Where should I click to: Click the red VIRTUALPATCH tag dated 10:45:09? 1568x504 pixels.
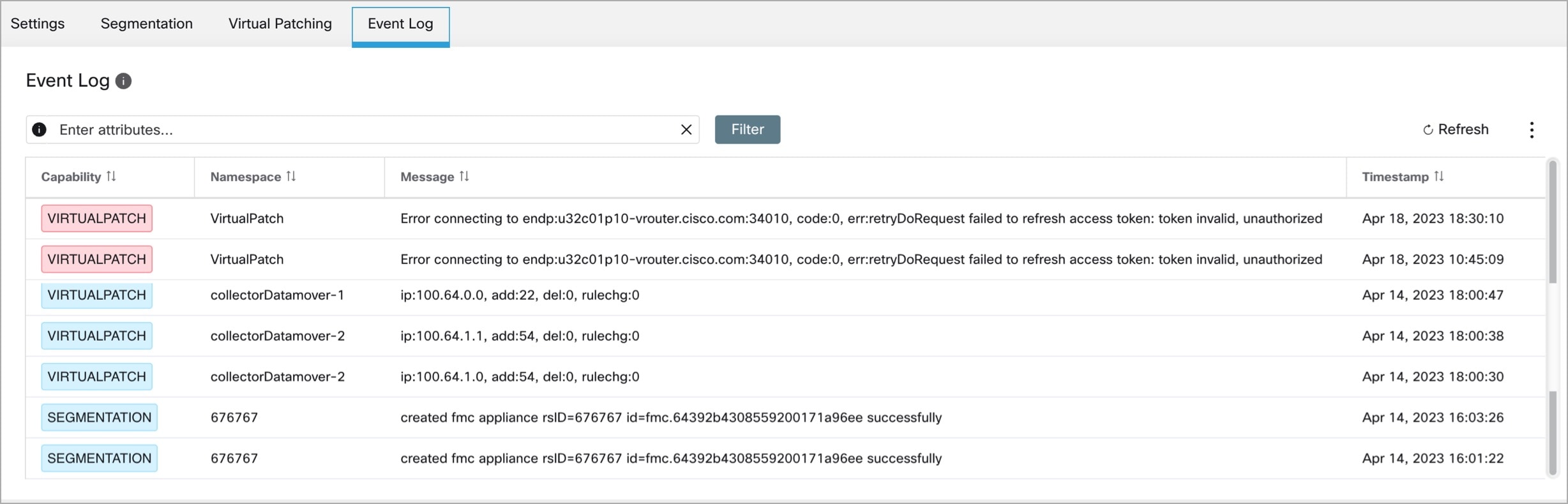97,259
